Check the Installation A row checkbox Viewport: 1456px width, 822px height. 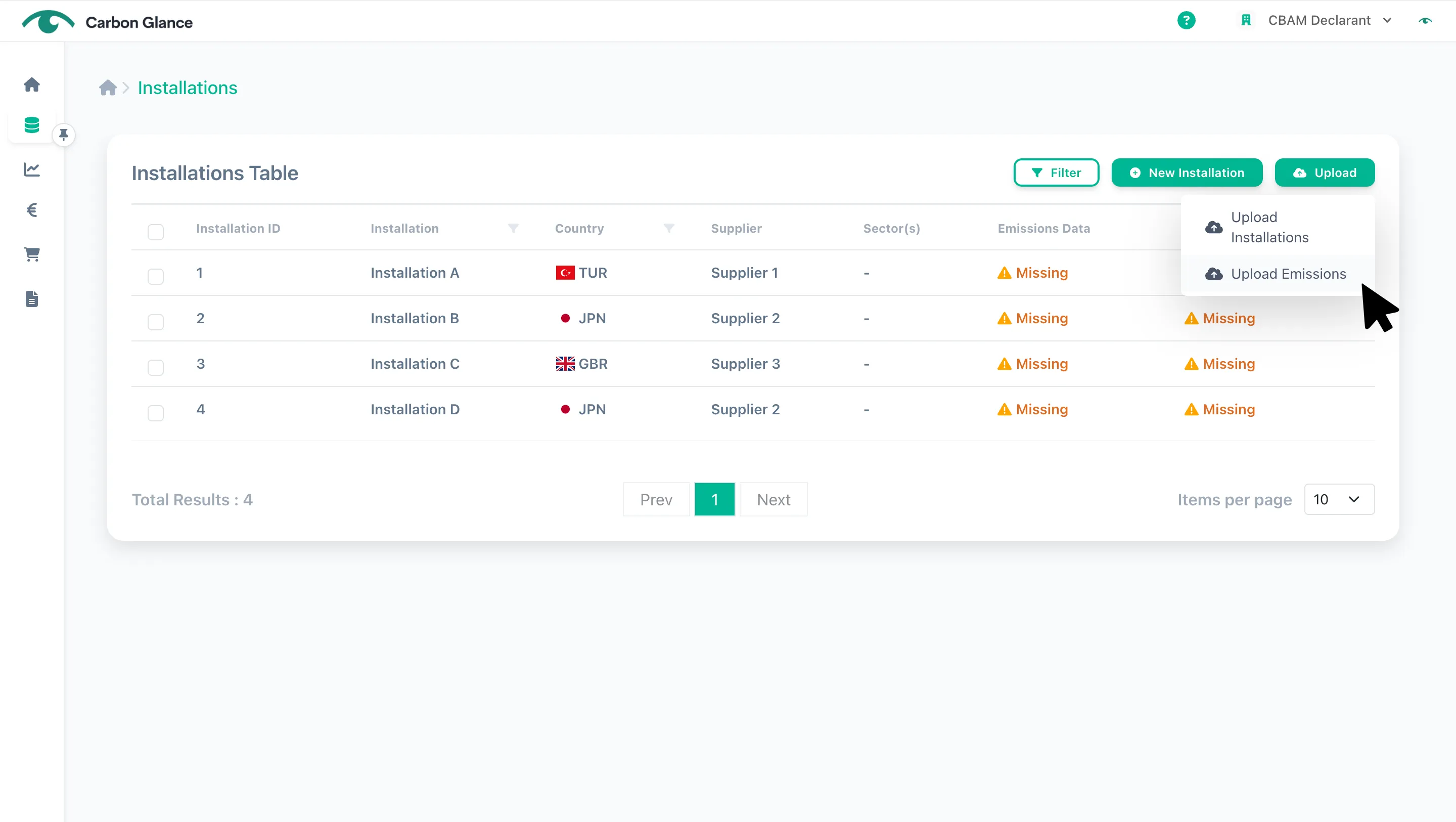coord(155,277)
